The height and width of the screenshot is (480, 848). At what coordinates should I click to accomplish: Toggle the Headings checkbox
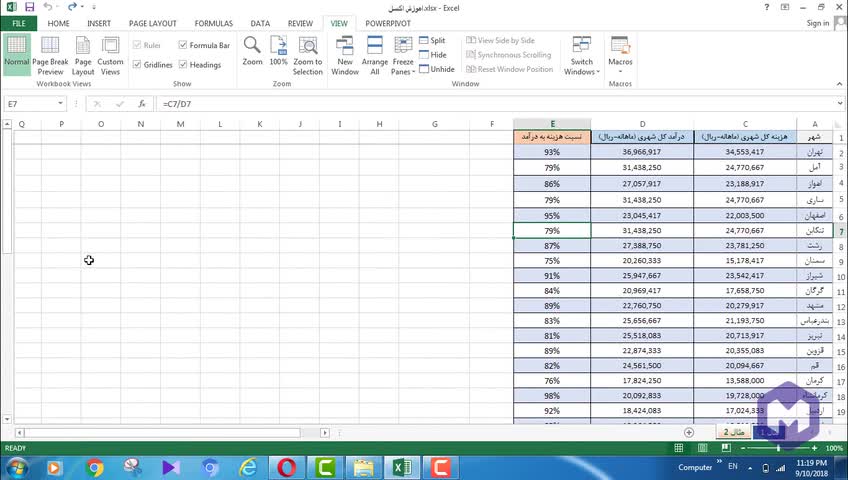[x=183, y=64]
